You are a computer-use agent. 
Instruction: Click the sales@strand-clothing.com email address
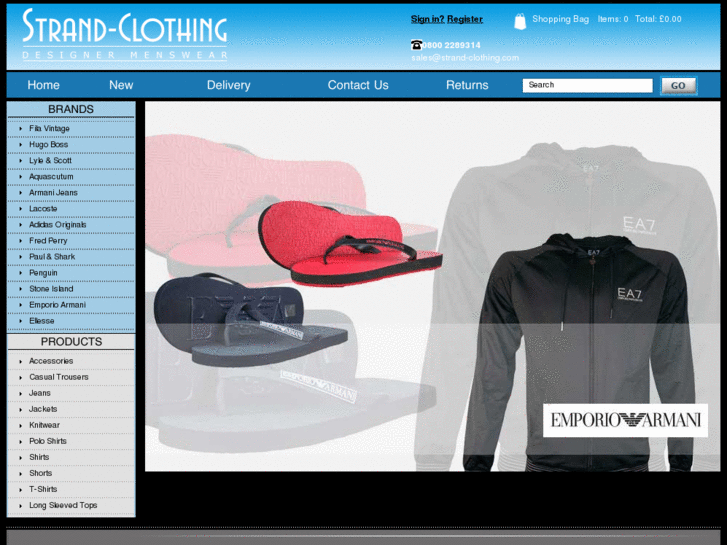click(x=465, y=58)
